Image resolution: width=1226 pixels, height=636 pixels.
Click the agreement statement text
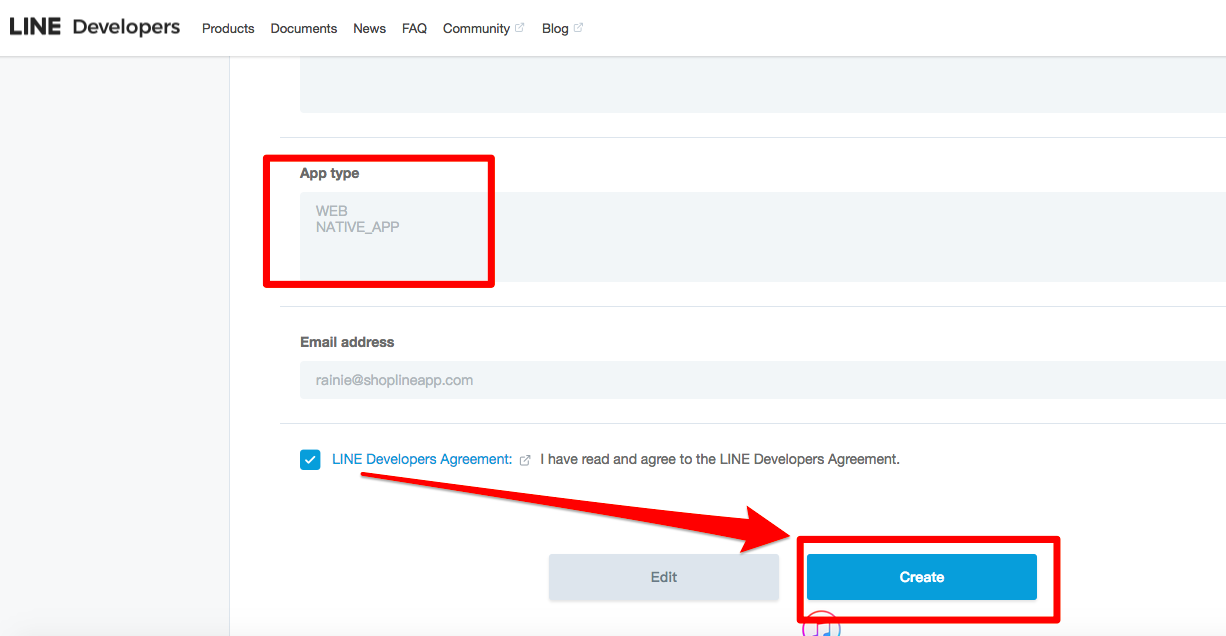tap(720, 459)
